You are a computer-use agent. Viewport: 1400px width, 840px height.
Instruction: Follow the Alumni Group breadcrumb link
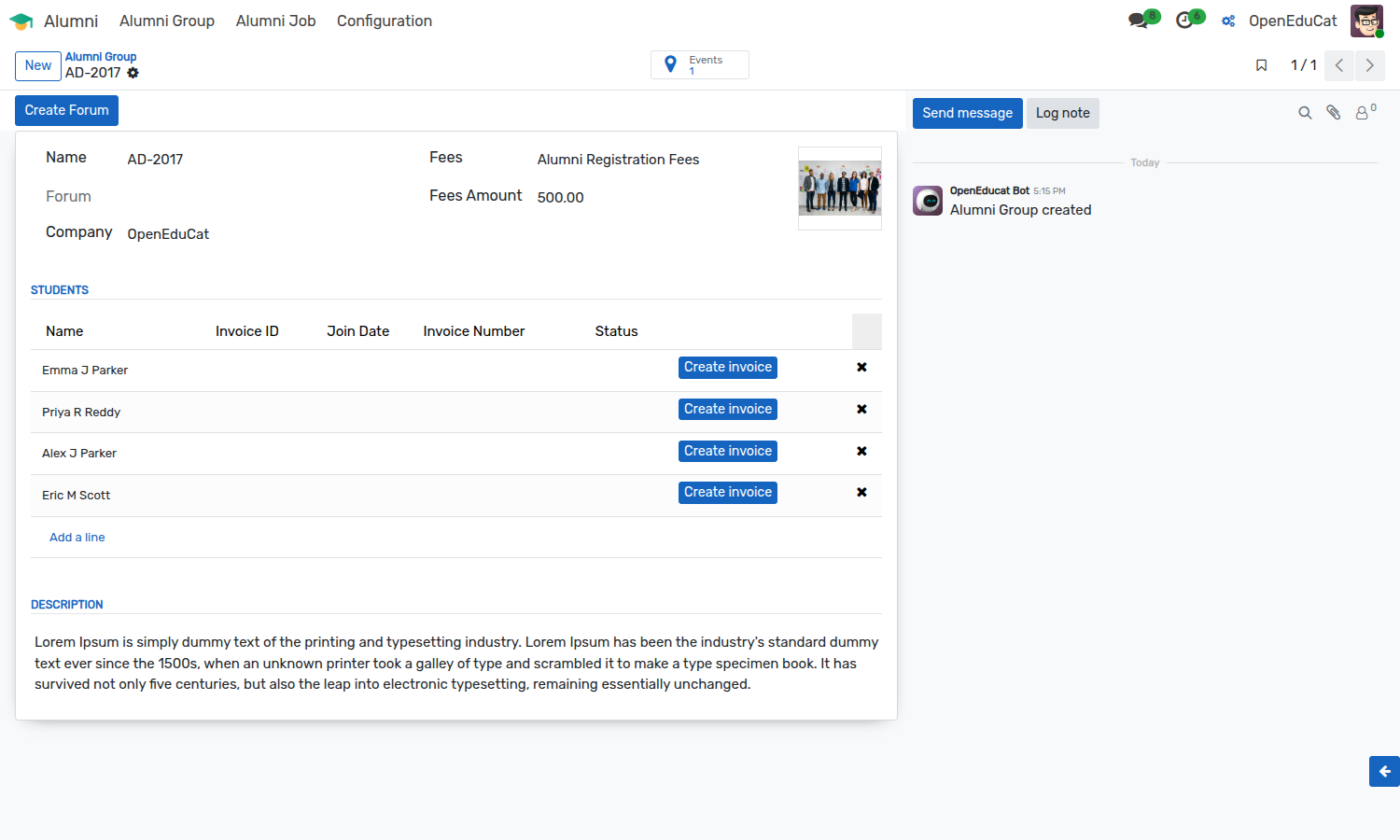101,57
